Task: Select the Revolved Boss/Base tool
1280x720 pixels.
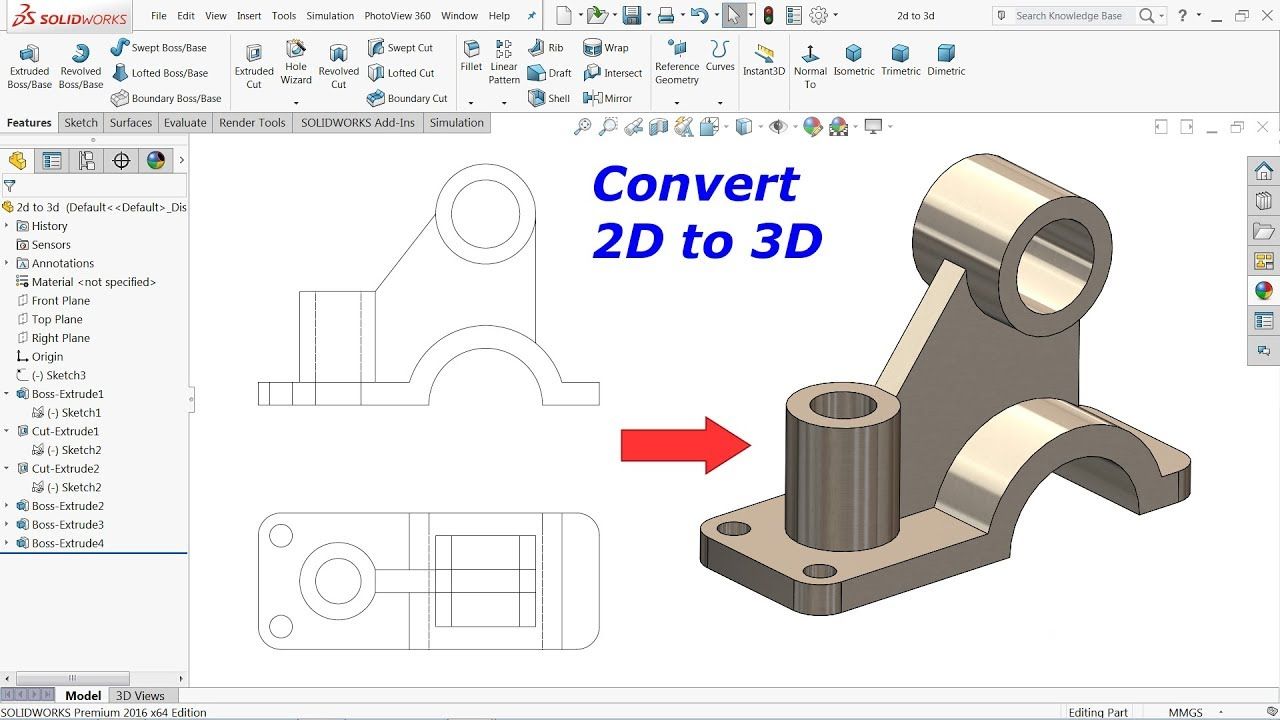Action: (x=81, y=66)
